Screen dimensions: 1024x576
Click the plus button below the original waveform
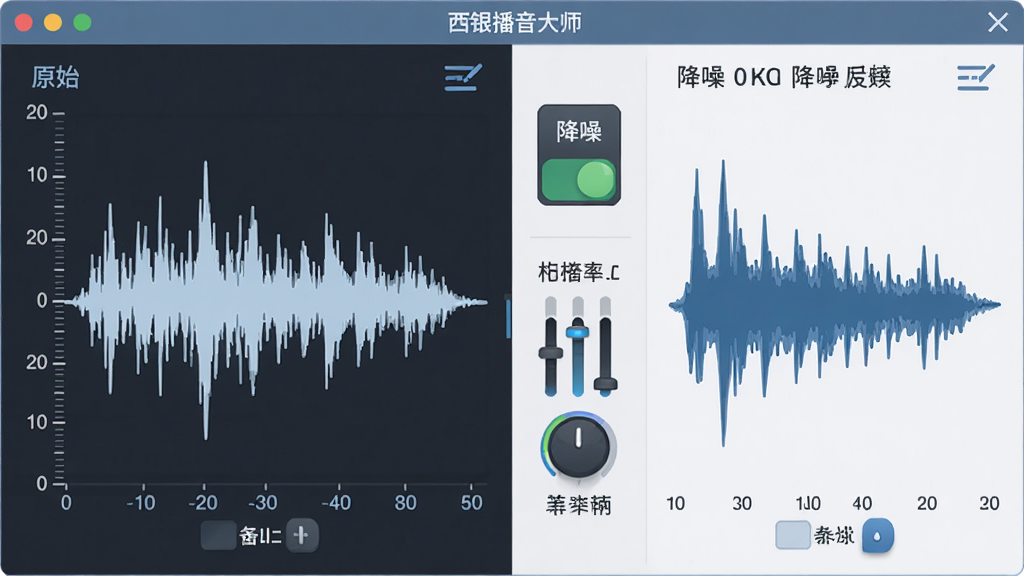tap(302, 536)
